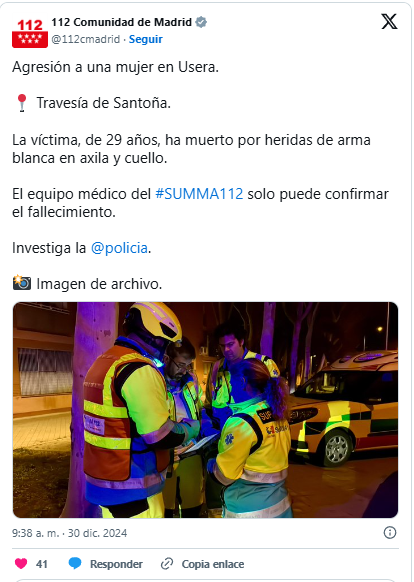Click the blue reply speech bubble icon
This screenshot has width=414, height=582.
(x=75, y=564)
